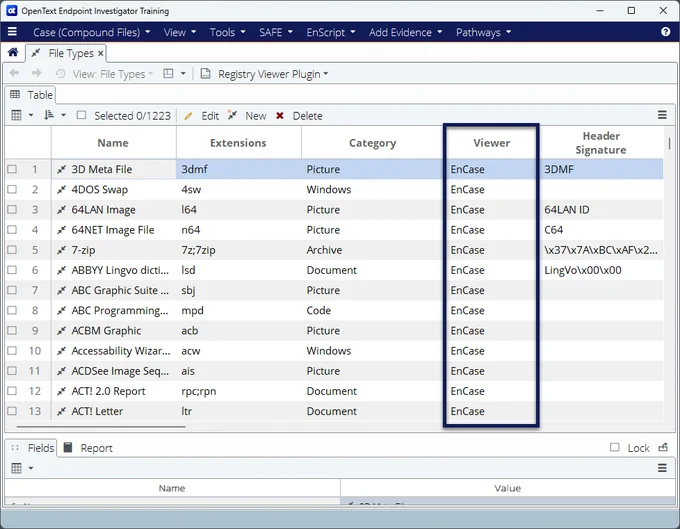
Task: Click the Home icon tab
Action: tap(13, 52)
